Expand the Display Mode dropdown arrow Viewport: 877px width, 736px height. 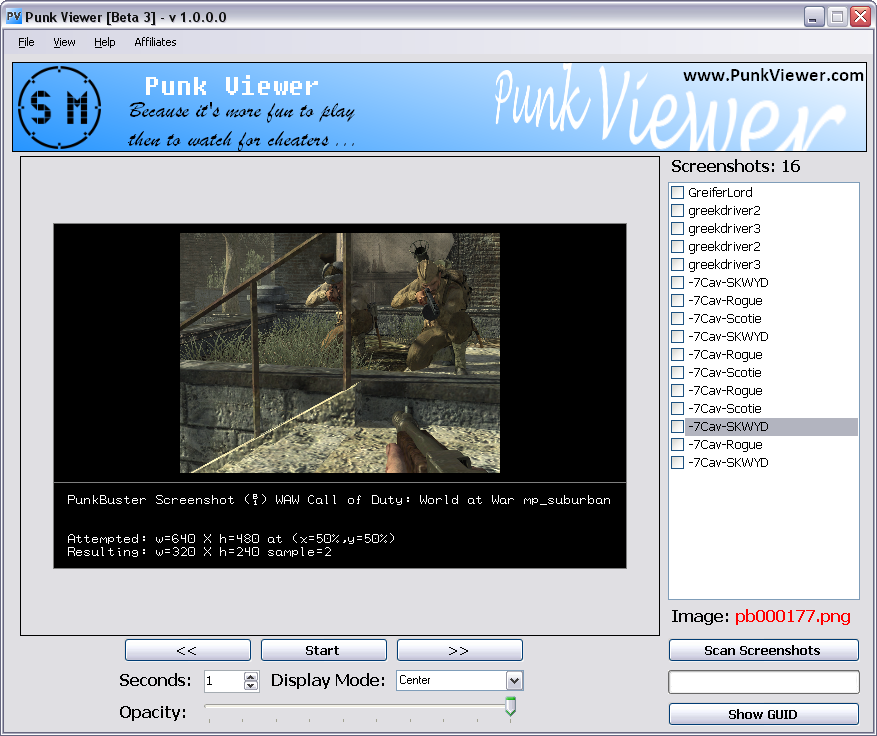515,681
